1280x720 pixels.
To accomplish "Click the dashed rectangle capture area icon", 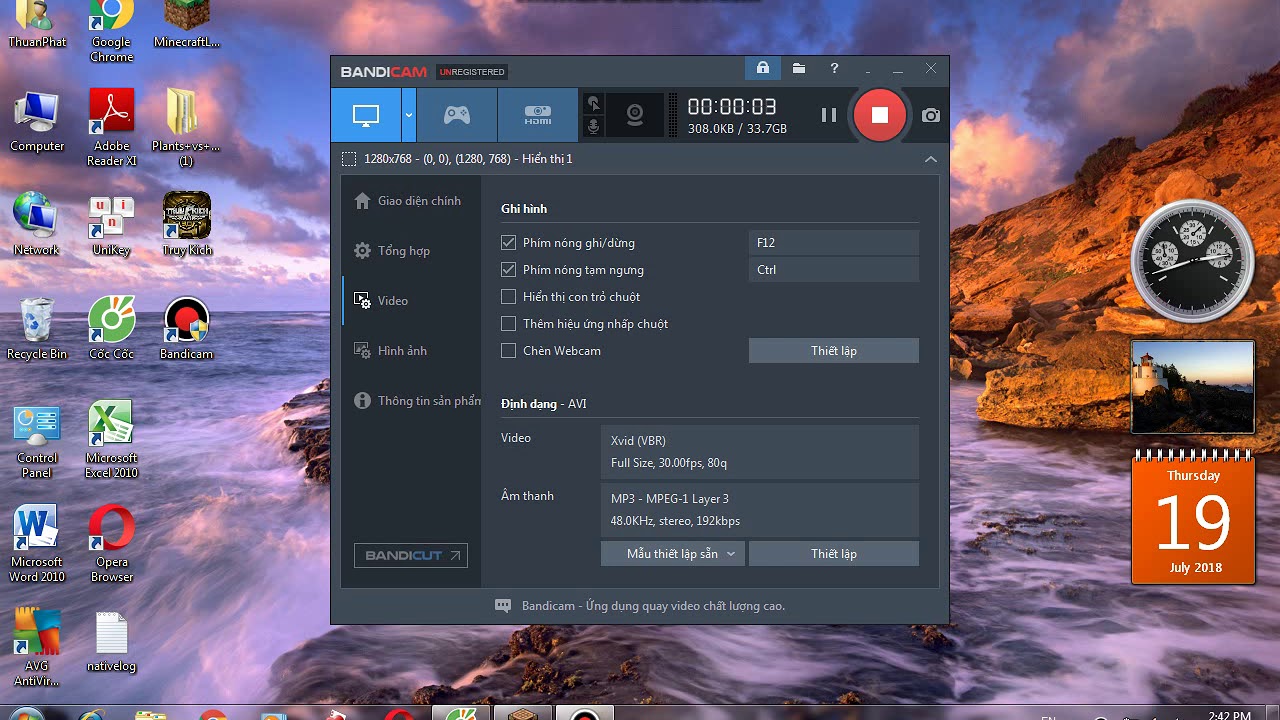I will pyautogui.click(x=348, y=159).
